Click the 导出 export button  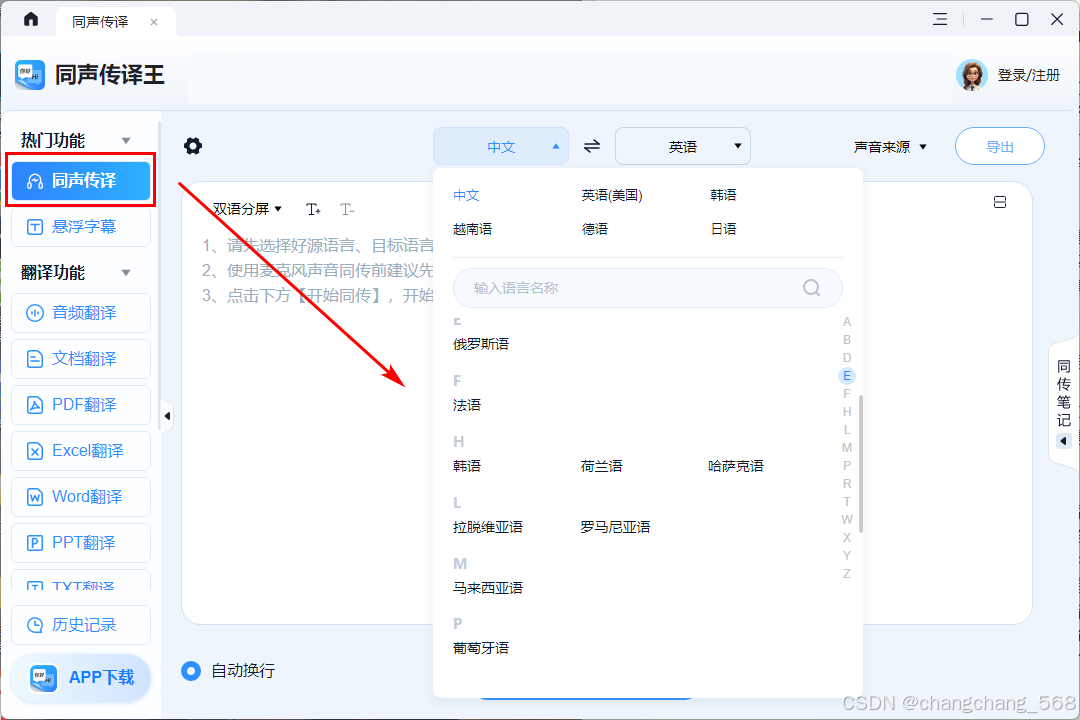tap(999, 146)
